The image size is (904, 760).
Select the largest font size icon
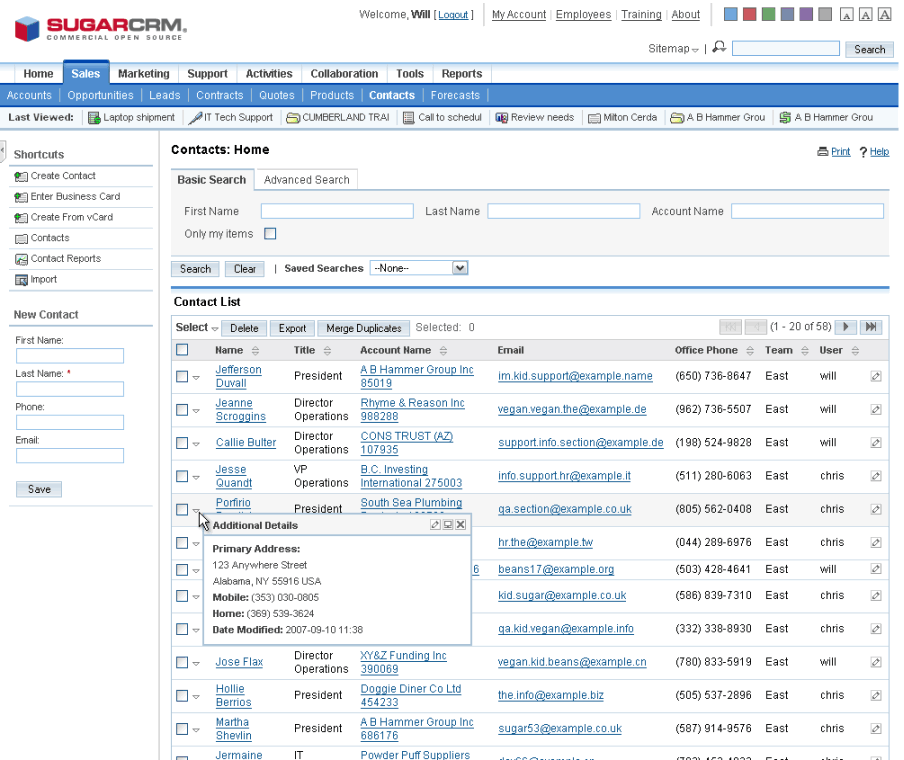(884, 14)
